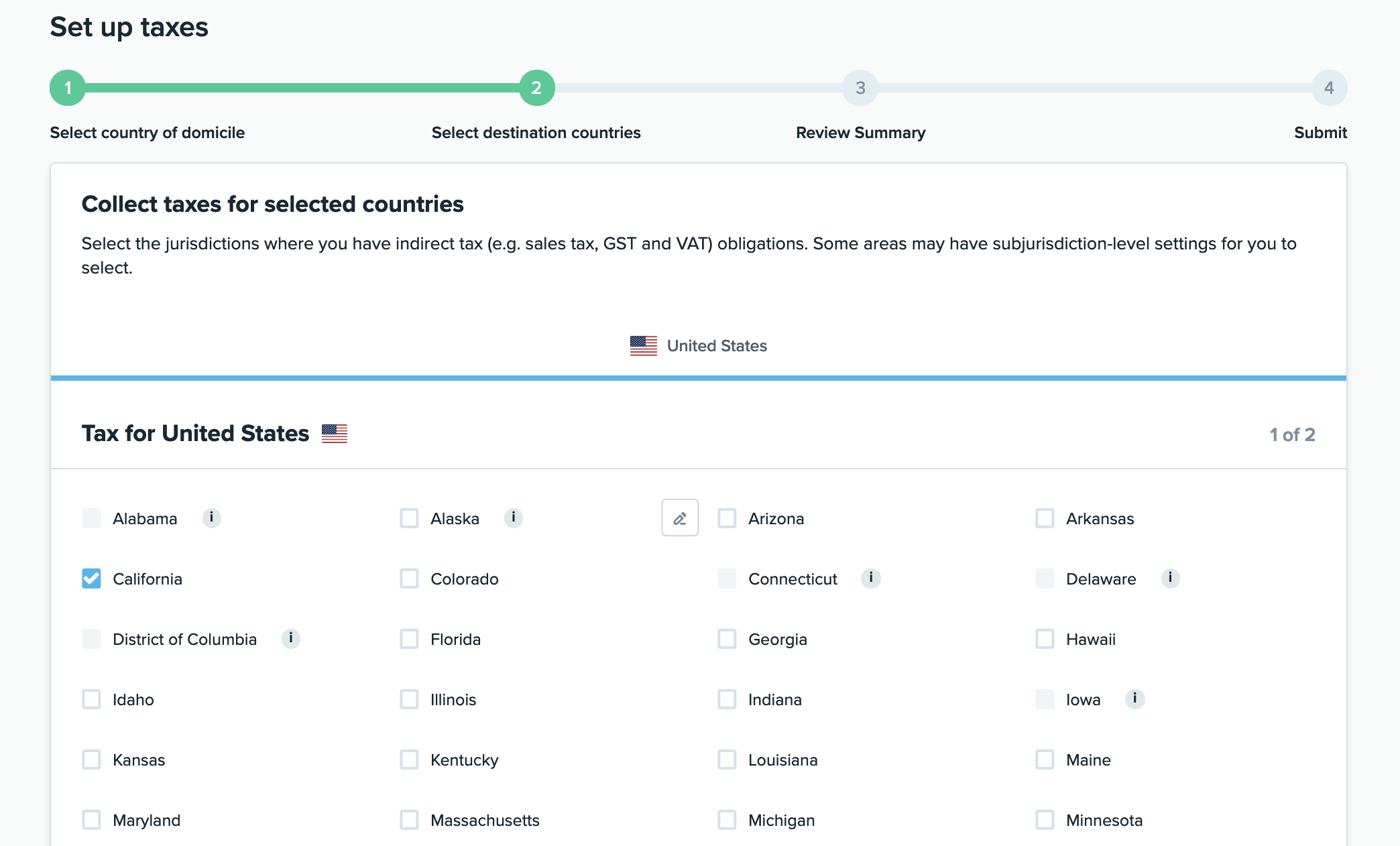Click the 1 of 2 page indicator
This screenshot has height=846, width=1400.
click(x=1292, y=434)
